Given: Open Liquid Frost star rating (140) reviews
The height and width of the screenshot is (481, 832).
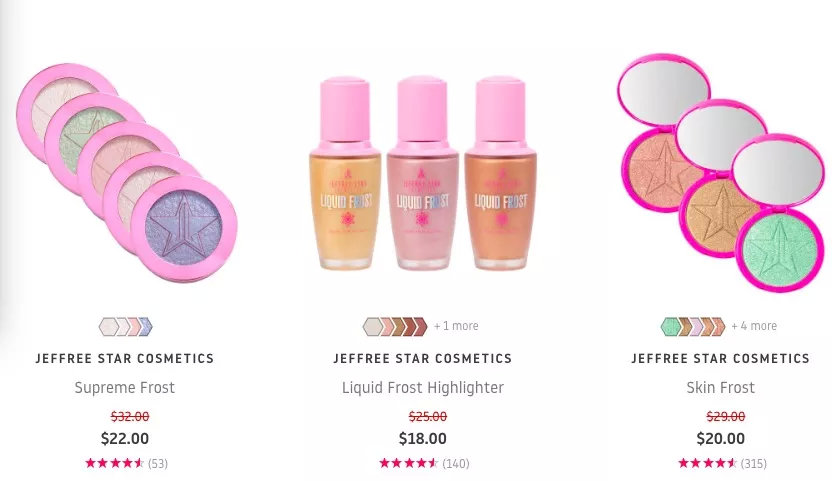Looking at the screenshot, I should [x=424, y=463].
